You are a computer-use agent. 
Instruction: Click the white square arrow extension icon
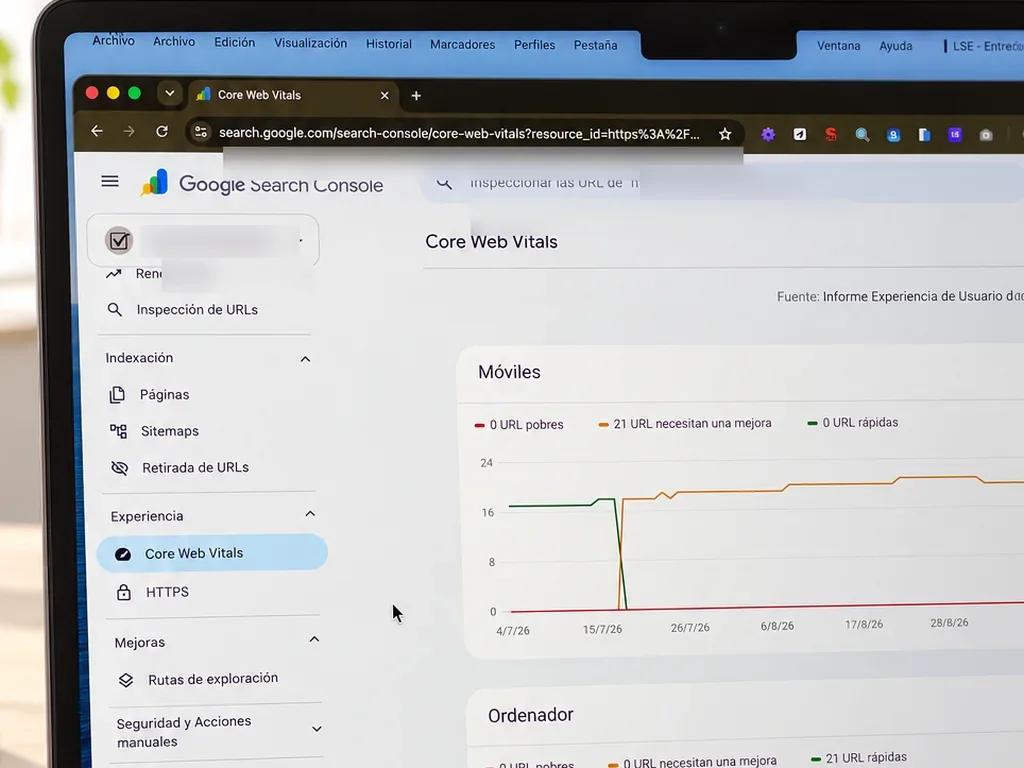(799, 134)
